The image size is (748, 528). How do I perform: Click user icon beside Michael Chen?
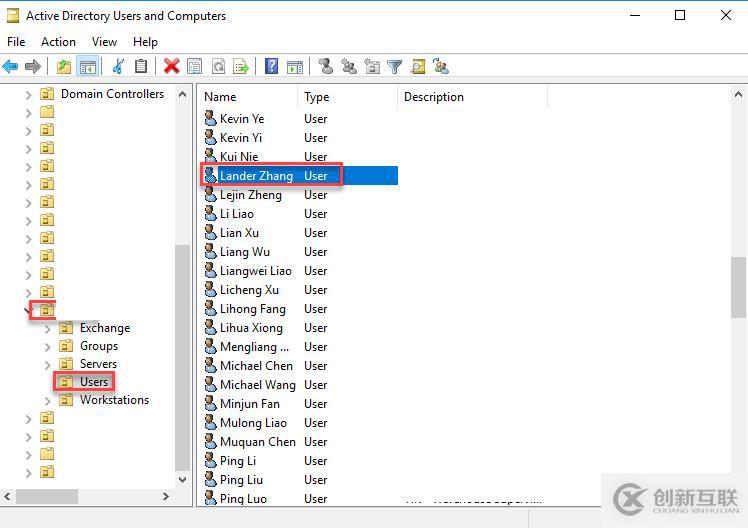tap(210, 365)
